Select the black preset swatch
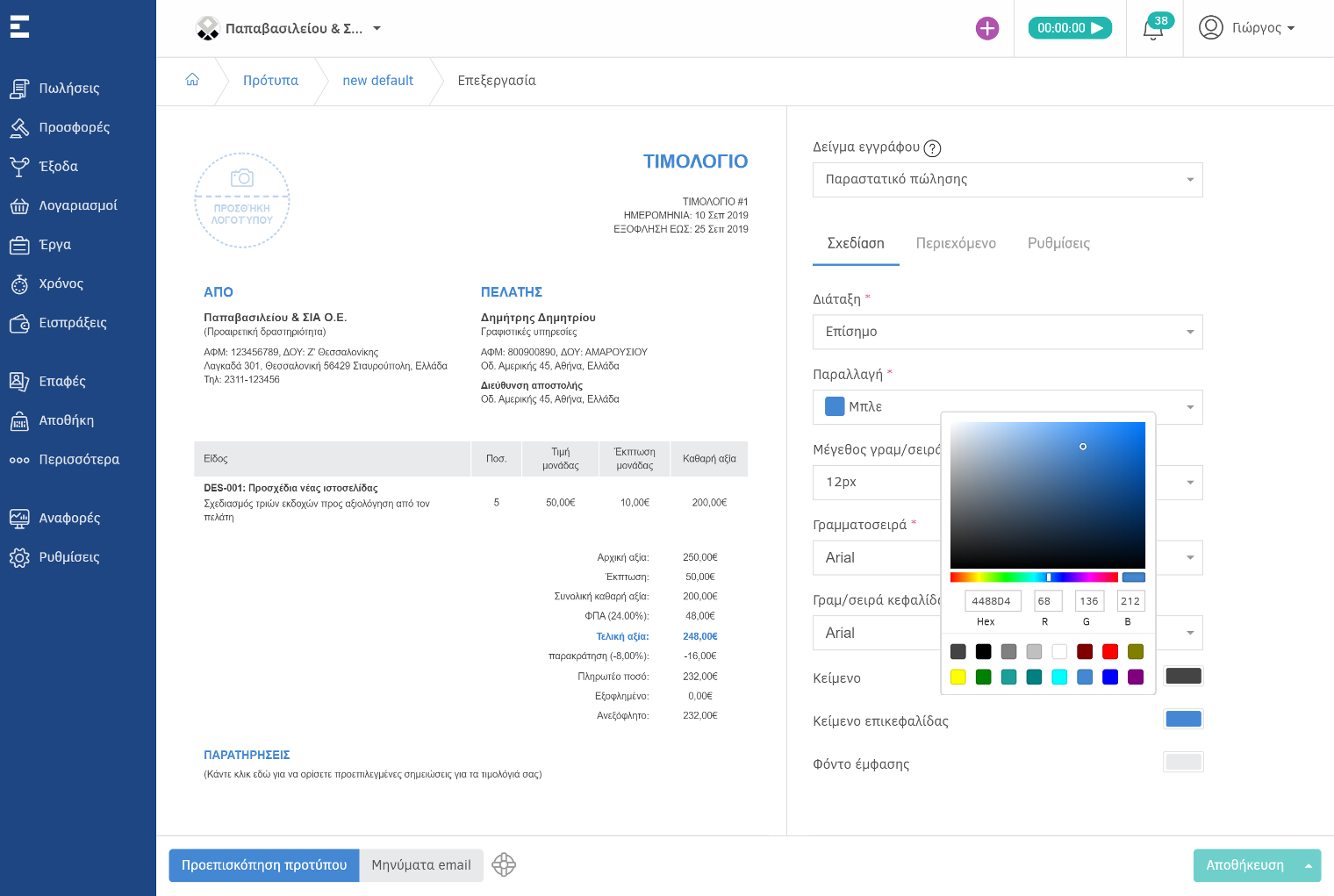This screenshot has width=1334, height=896. pos(984,651)
